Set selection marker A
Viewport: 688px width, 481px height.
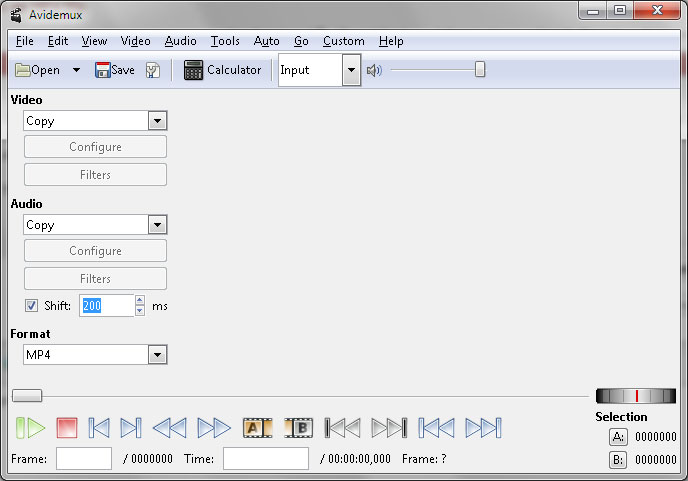tap(258, 428)
